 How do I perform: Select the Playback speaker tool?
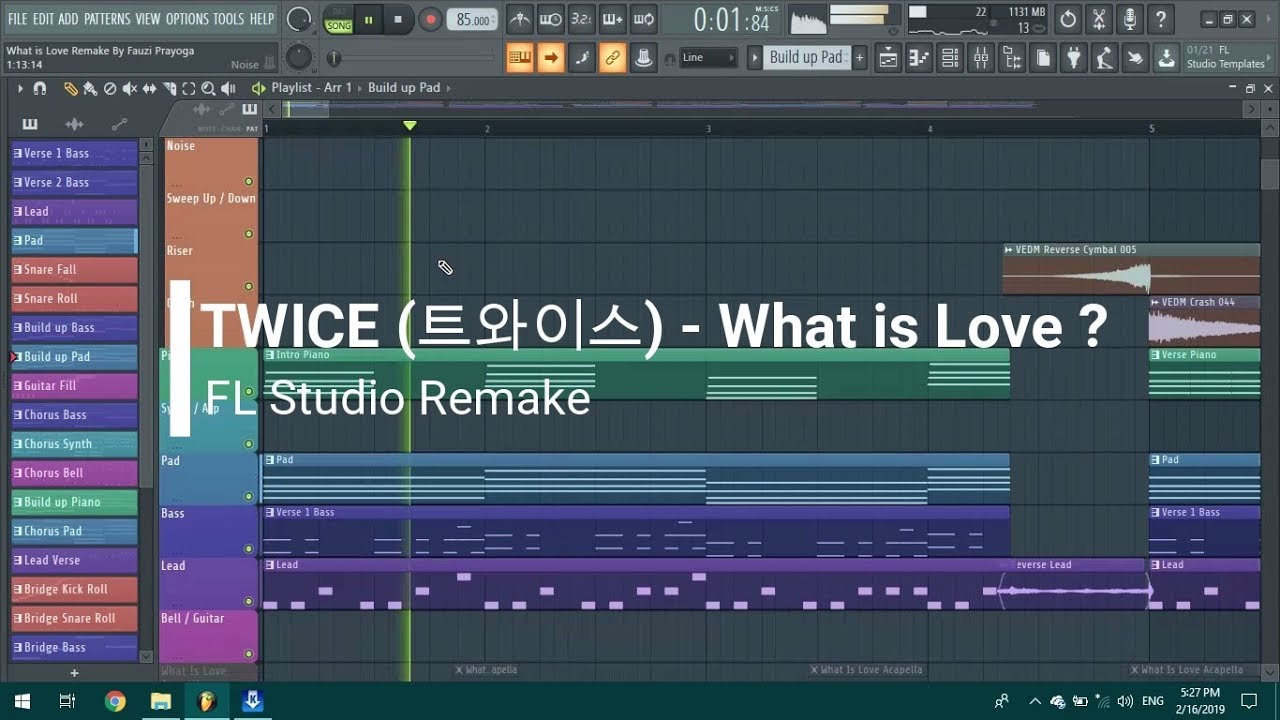point(228,88)
